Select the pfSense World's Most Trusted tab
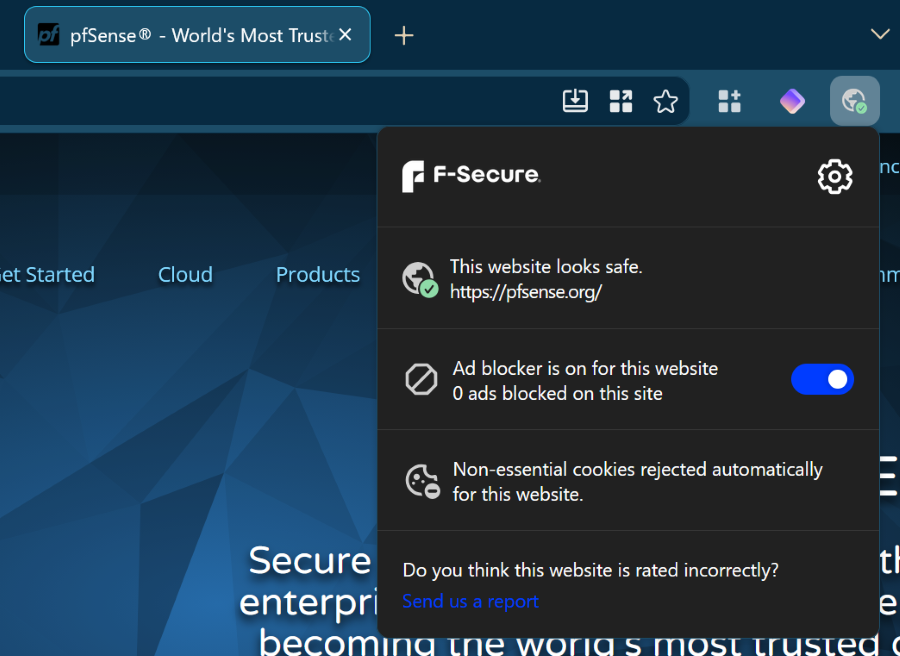 pos(197,35)
